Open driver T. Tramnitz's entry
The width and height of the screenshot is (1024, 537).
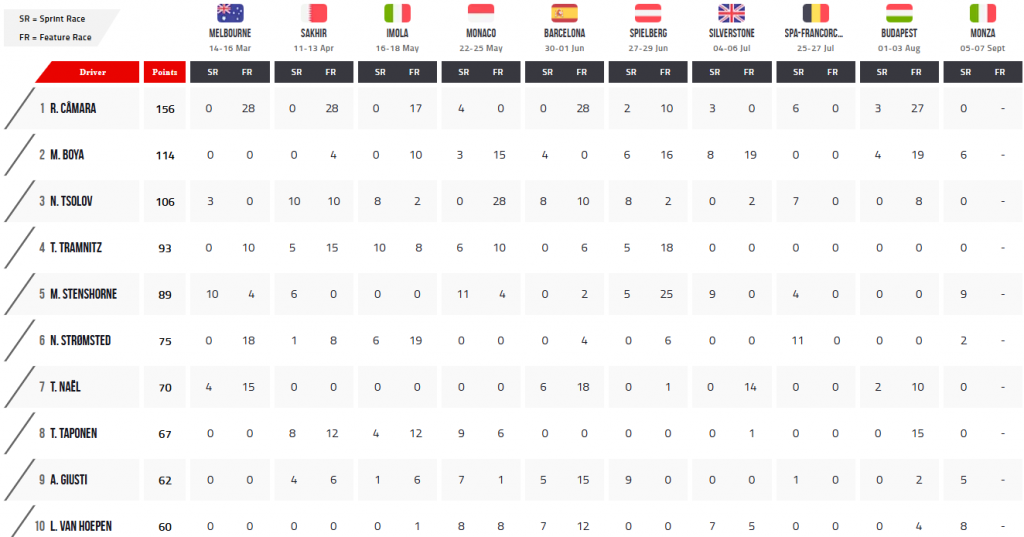tap(76, 248)
